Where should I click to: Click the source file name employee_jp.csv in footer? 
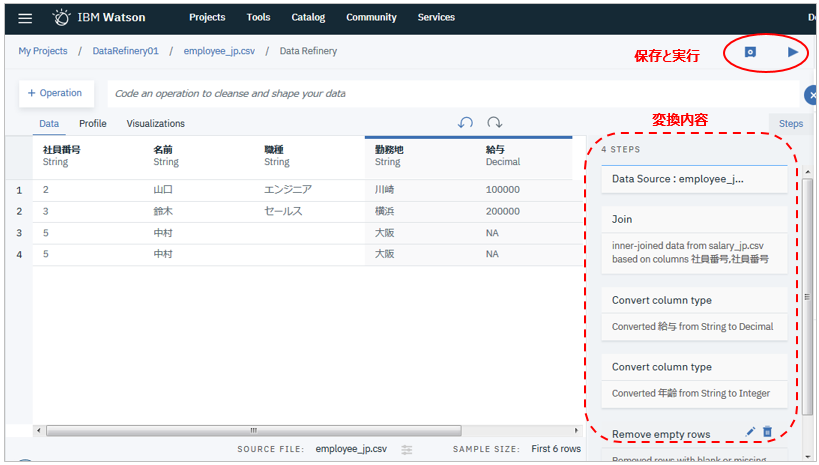point(351,449)
